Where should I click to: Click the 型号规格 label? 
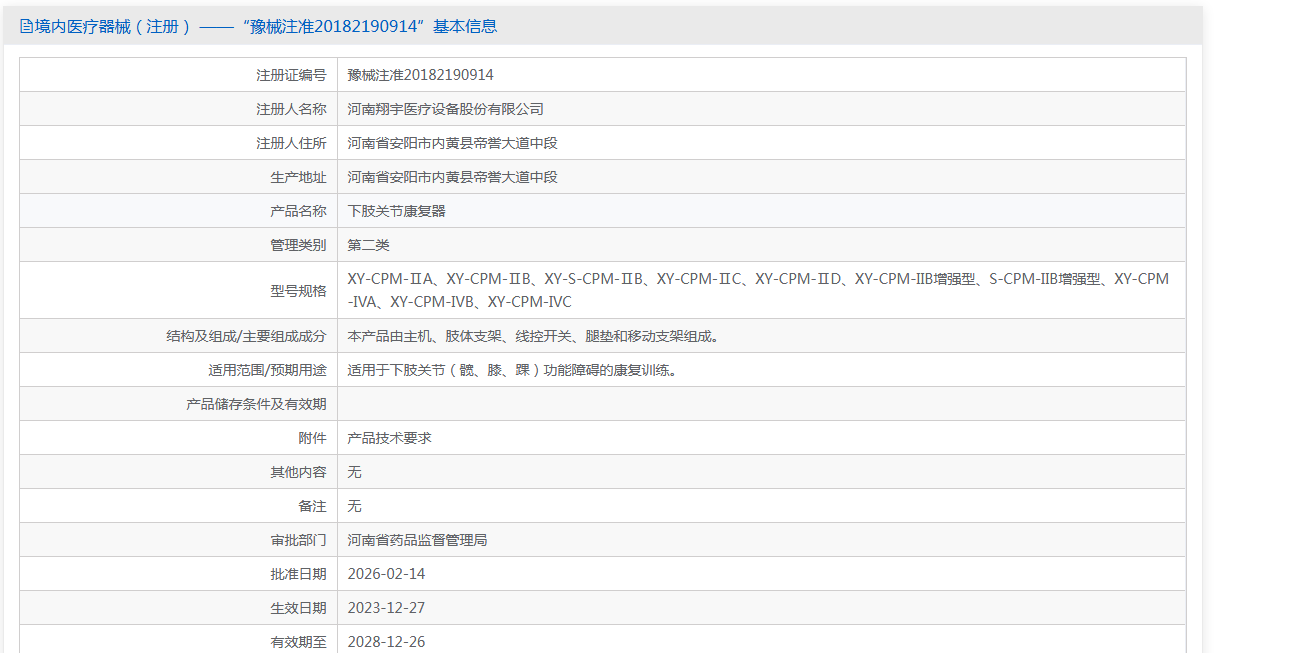point(298,291)
